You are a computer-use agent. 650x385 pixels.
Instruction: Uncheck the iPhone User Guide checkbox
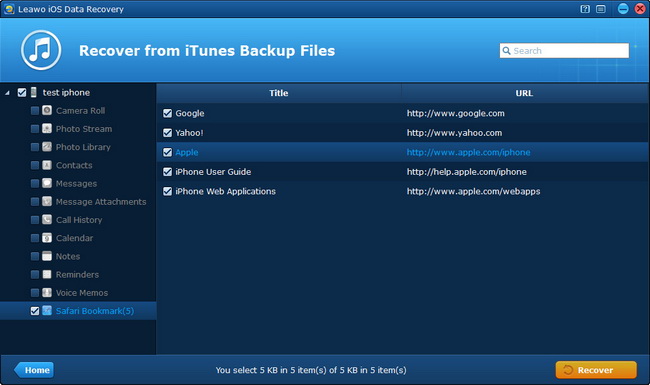click(167, 172)
